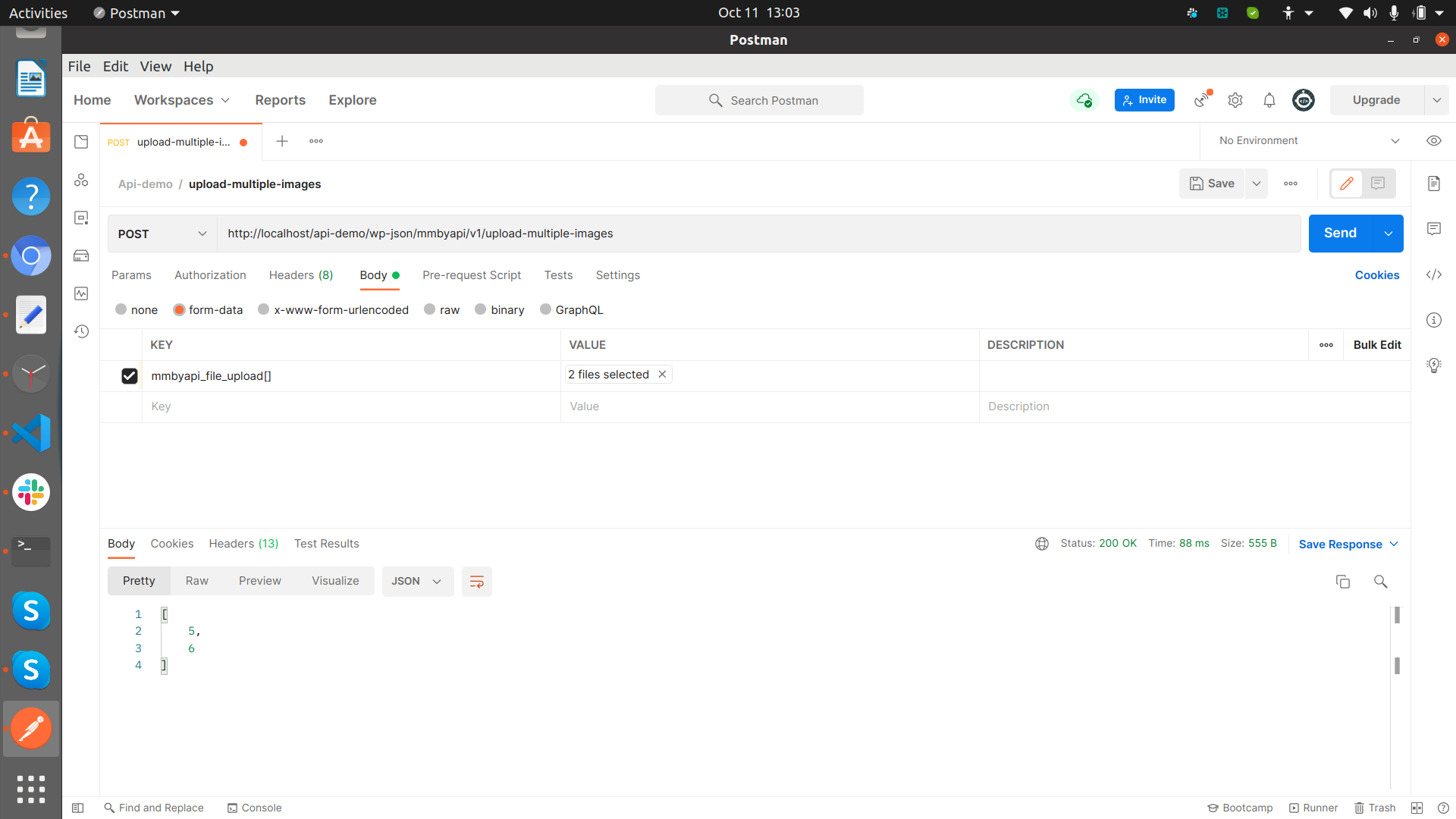Switch to edit mode pencil icon

(x=1347, y=184)
